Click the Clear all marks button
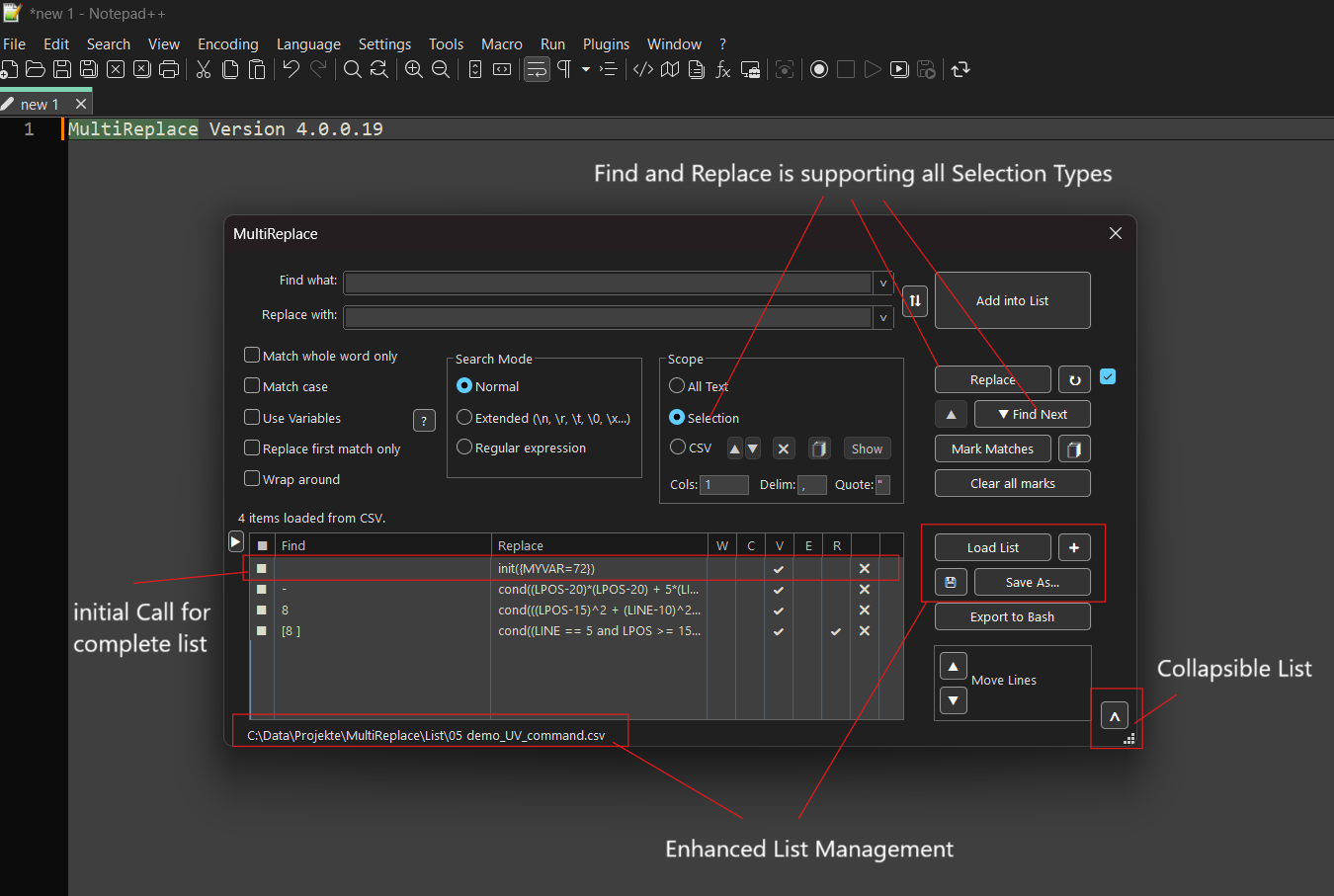The image size is (1334, 896). coord(1013,483)
